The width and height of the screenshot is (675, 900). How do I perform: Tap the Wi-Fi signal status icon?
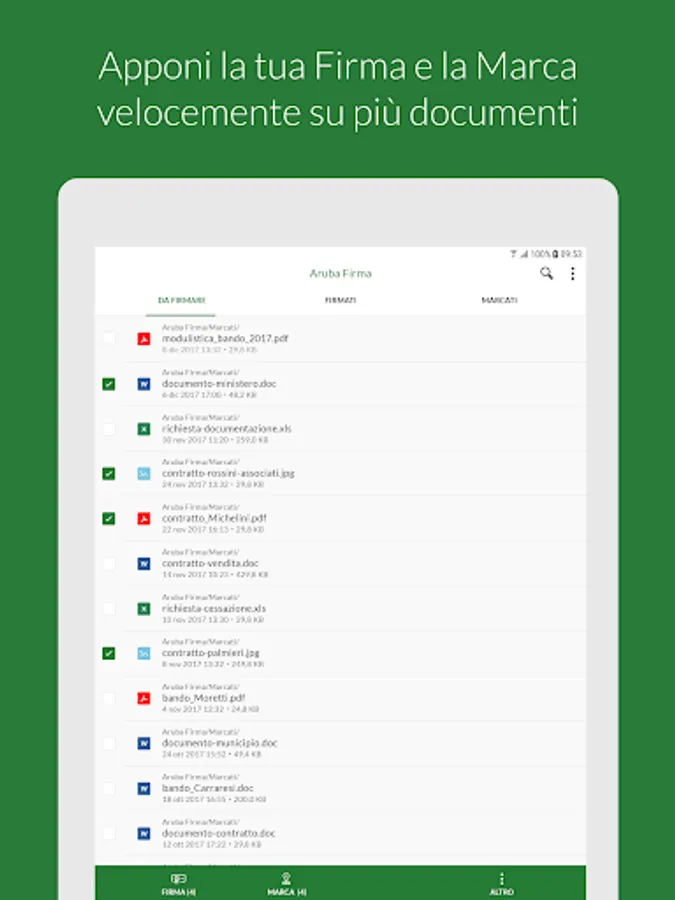(513, 254)
